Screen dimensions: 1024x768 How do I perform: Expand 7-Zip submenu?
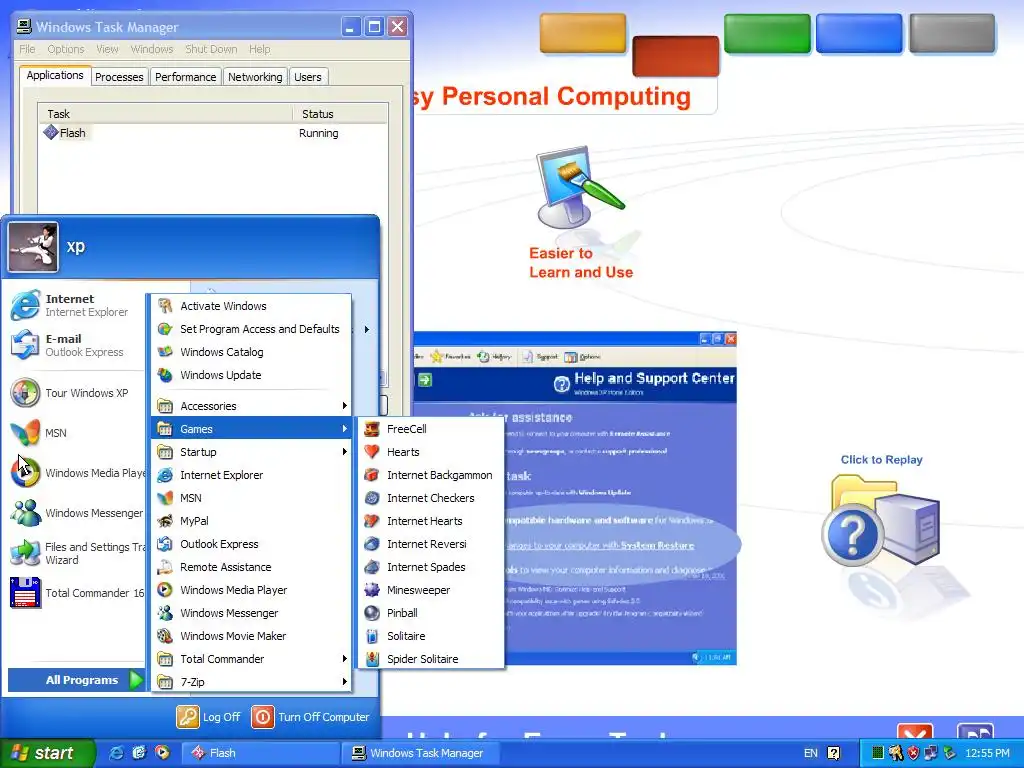[251, 682]
